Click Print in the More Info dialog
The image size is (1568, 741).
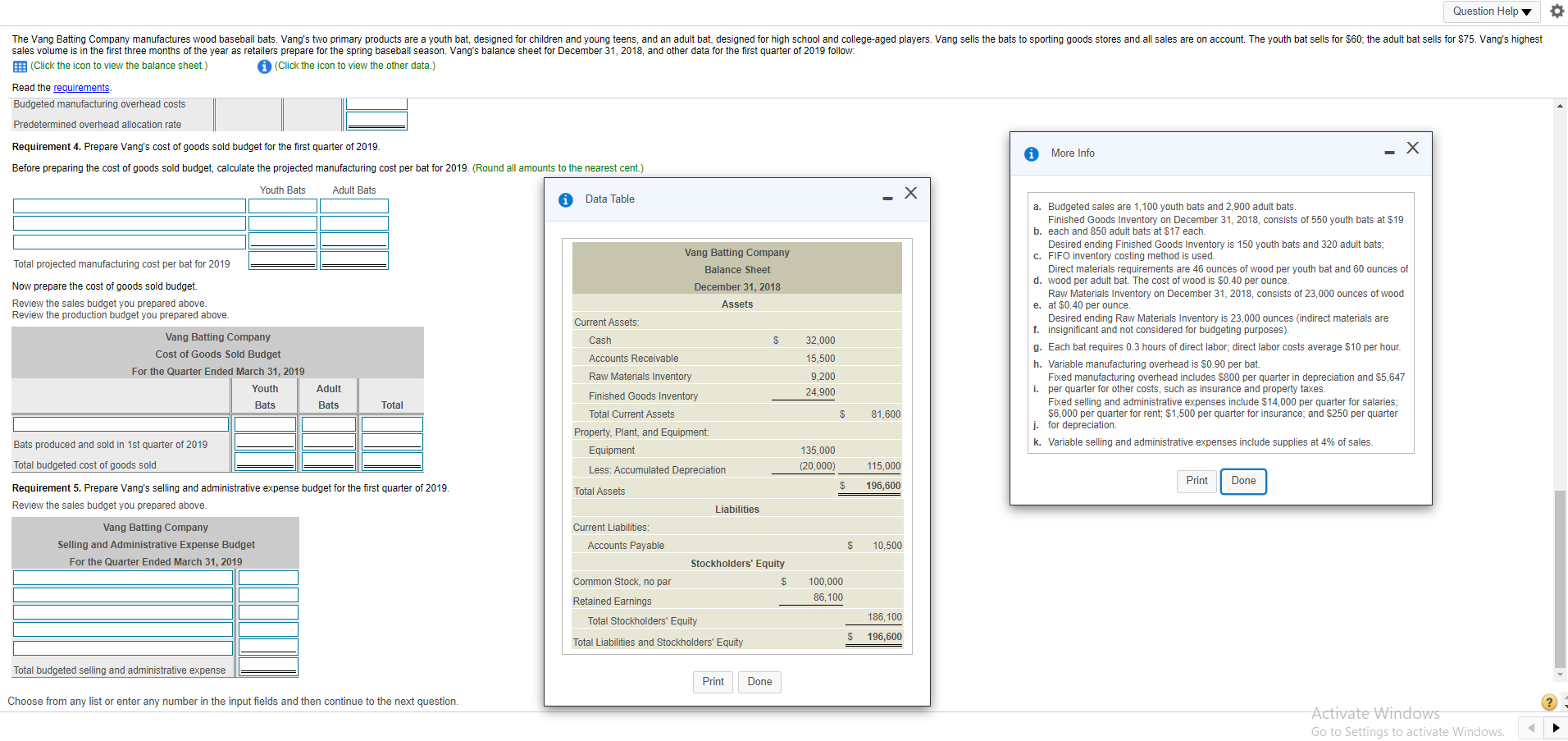click(x=1197, y=481)
